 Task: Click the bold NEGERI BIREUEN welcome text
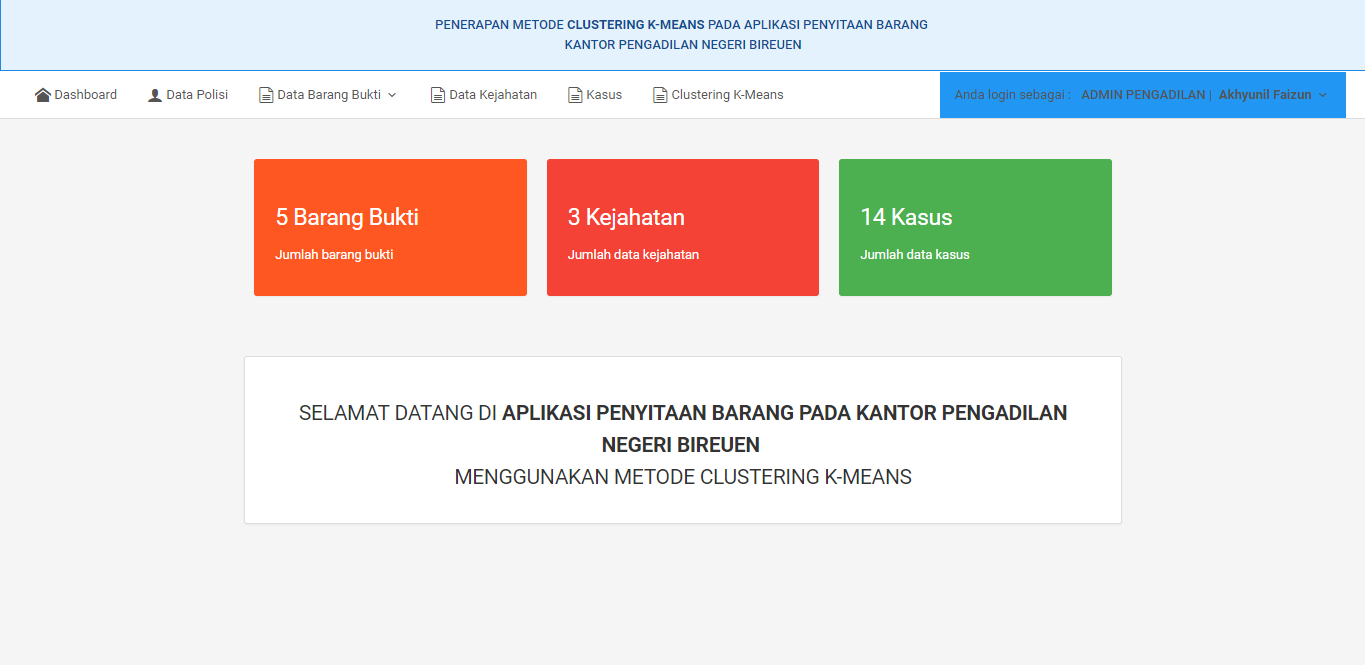(681, 445)
